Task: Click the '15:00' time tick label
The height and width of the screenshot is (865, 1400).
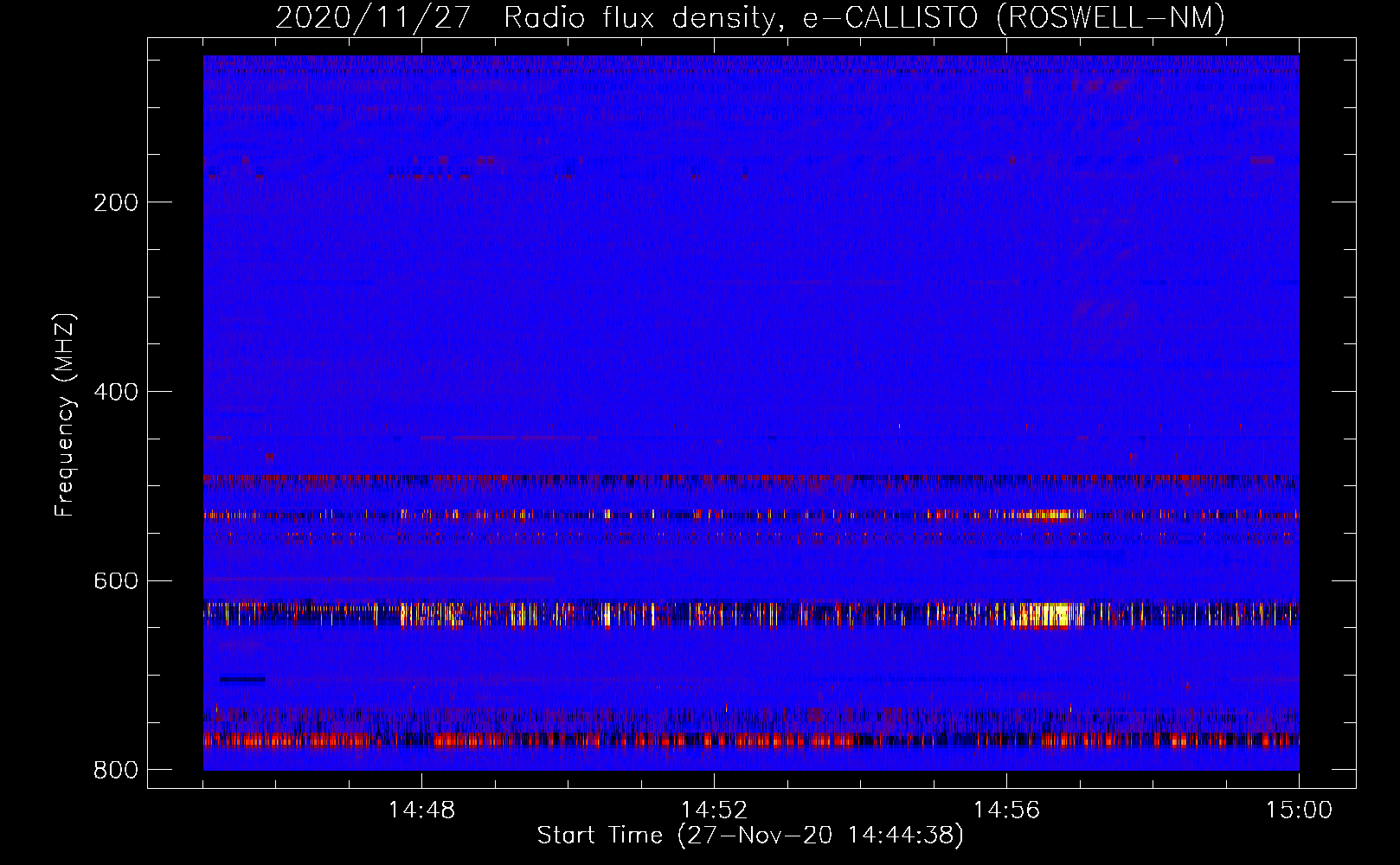Action: [x=1299, y=811]
